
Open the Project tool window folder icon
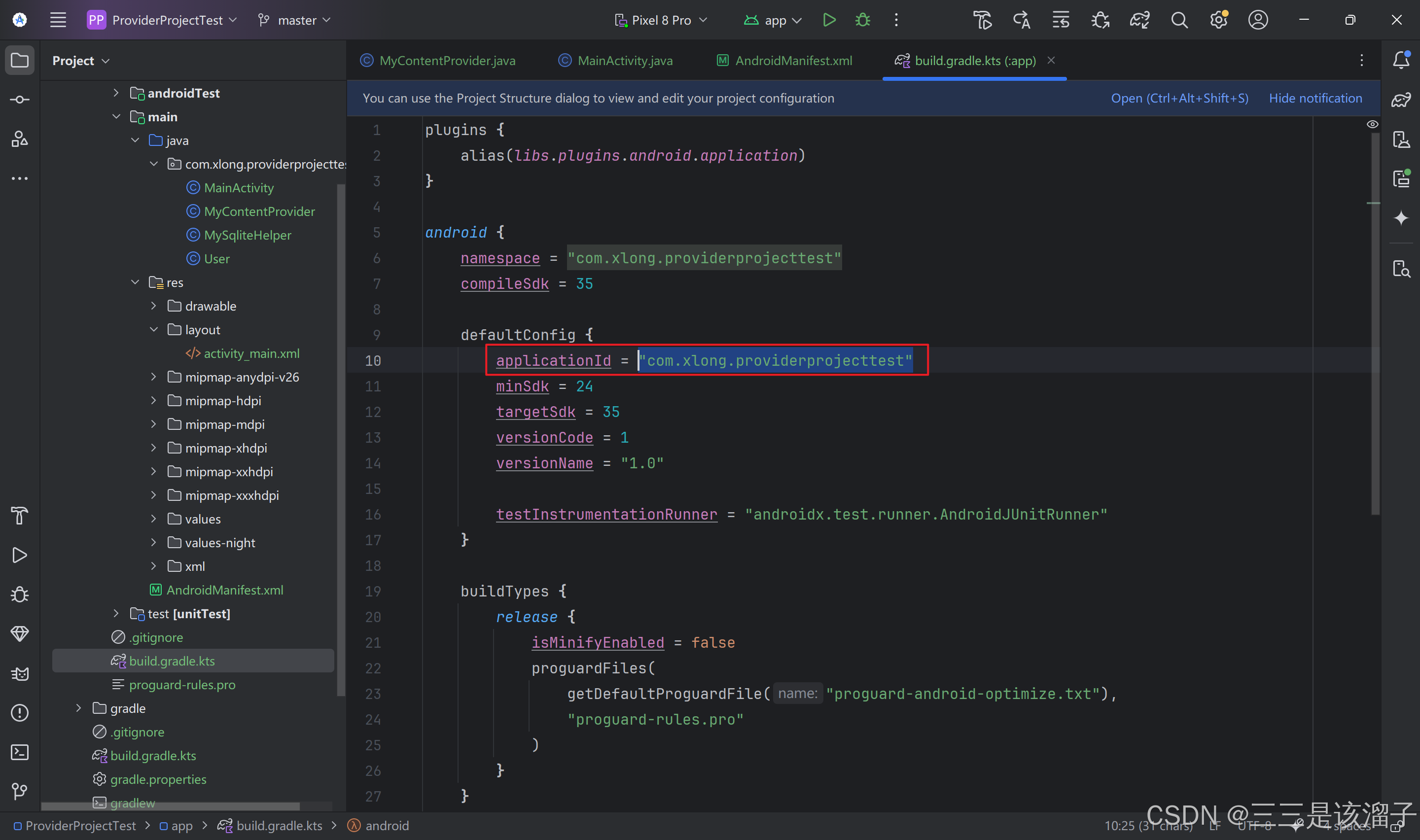tap(20, 60)
